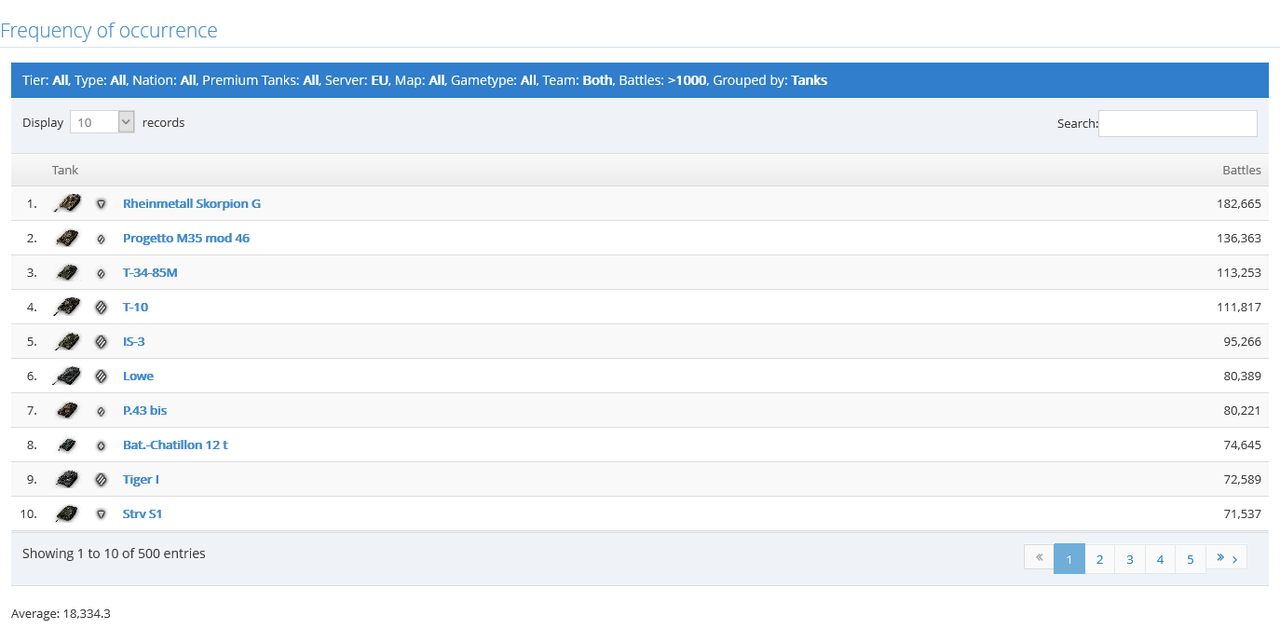Viewport: 1280px width, 631px height.
Task: Click the Bat.-Chatillon 12 t tank icon
Action: coord(68,445)
